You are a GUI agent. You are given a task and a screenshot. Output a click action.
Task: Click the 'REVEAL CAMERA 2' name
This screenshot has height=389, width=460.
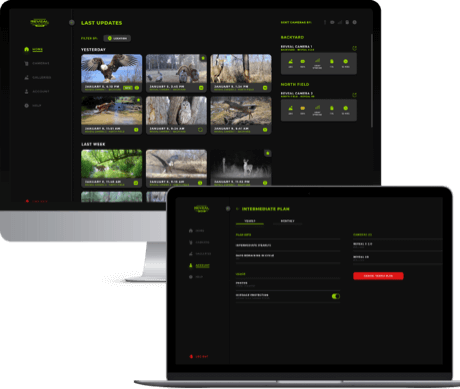(296, 94)
